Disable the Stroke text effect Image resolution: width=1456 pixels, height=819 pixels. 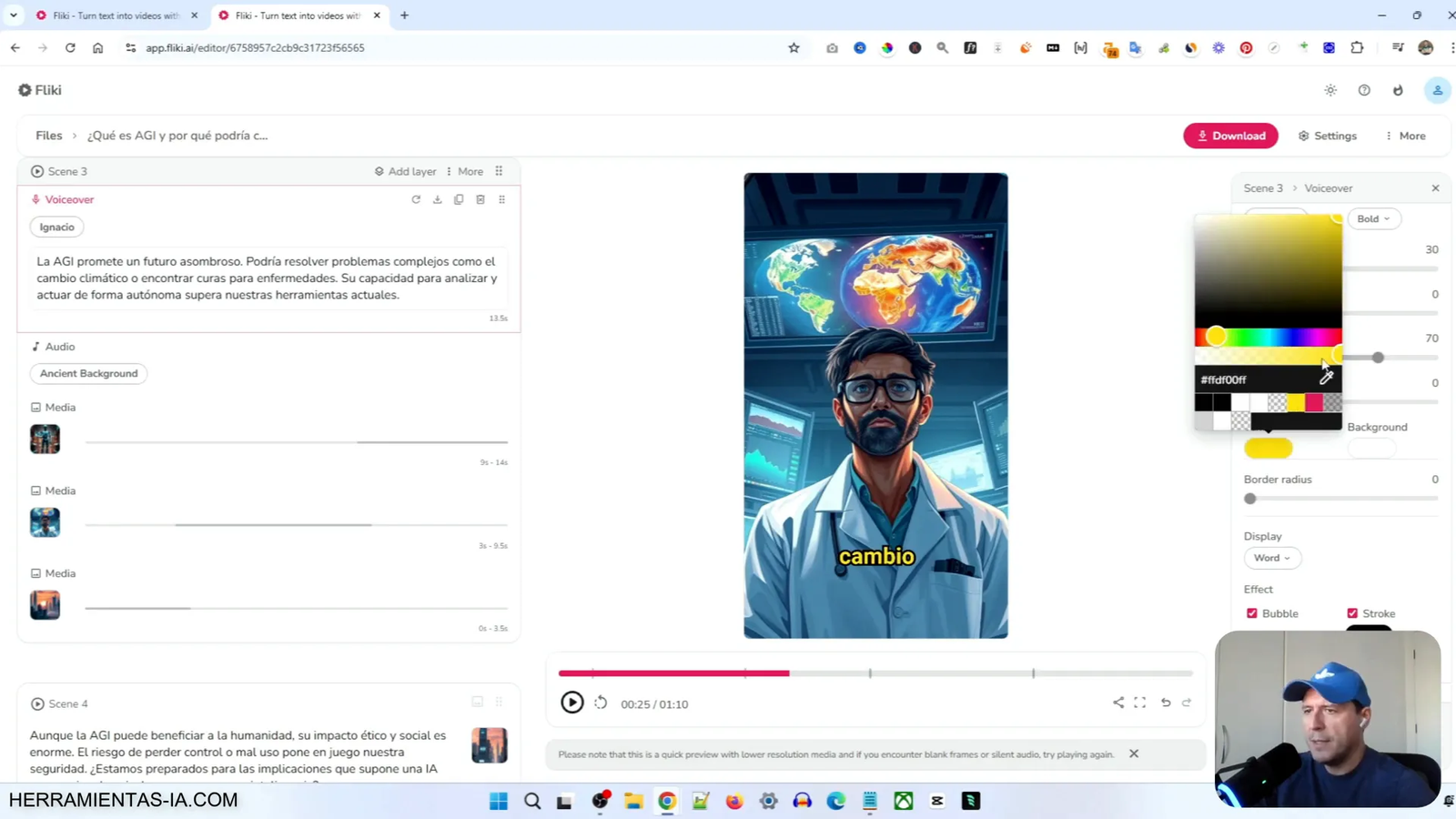click(1352, 612)
